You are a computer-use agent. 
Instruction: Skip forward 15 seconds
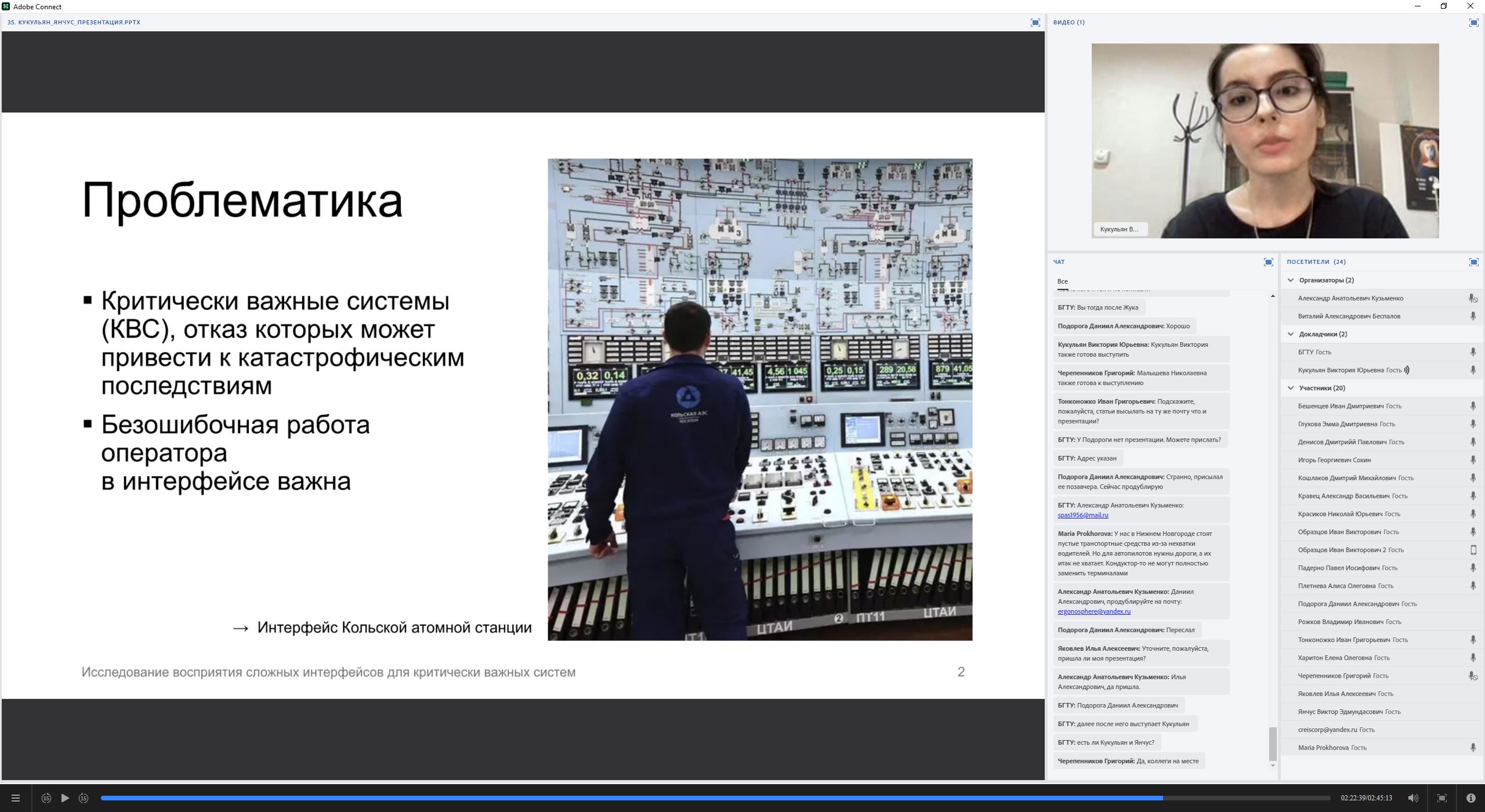click(84, 798)
